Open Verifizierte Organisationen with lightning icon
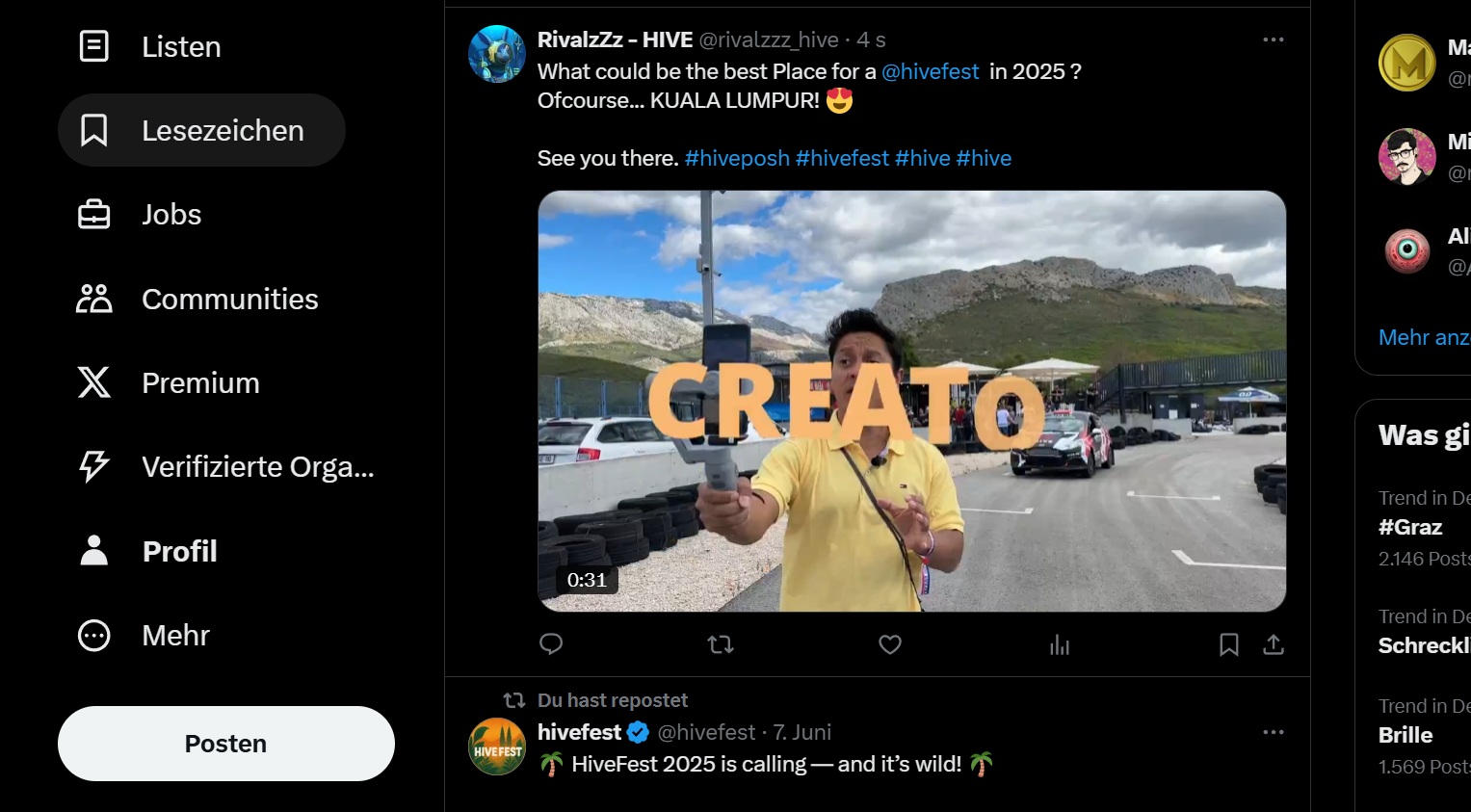Screen dimensions: 1471x812 coord(225,466)
